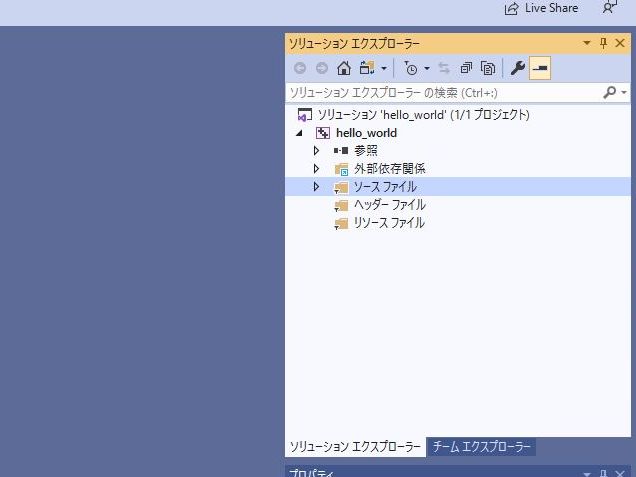Toggle the Preview Selected Items button
Viewport: 636px width, 477px height.
[540, 68]
